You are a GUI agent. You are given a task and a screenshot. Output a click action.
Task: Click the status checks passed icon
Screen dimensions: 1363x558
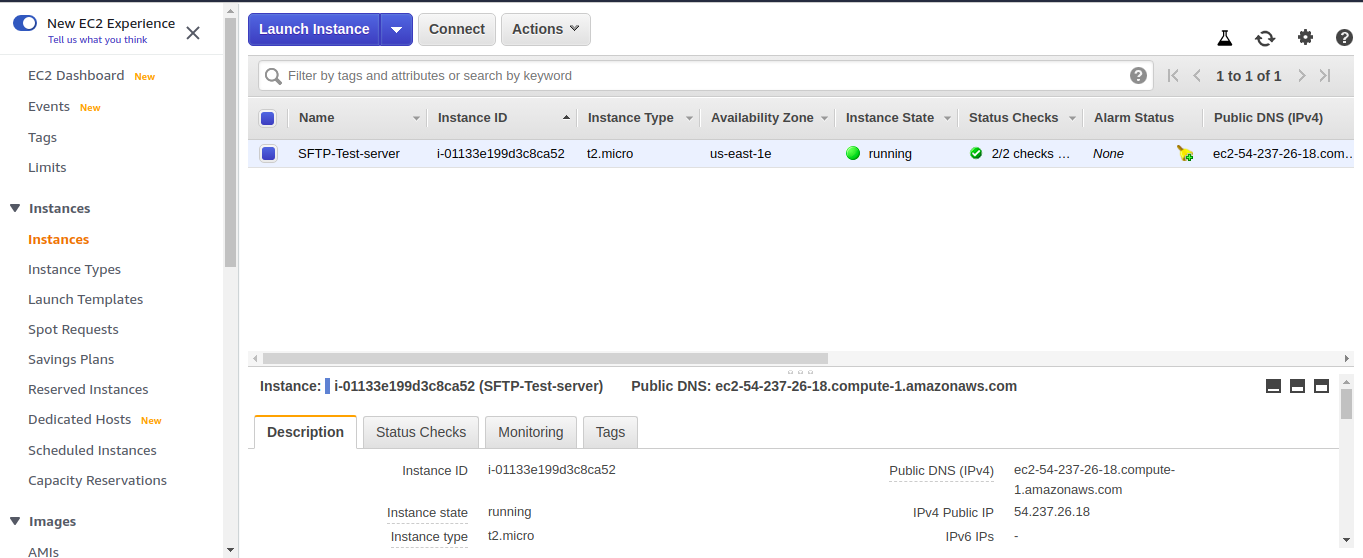[976, 154]
